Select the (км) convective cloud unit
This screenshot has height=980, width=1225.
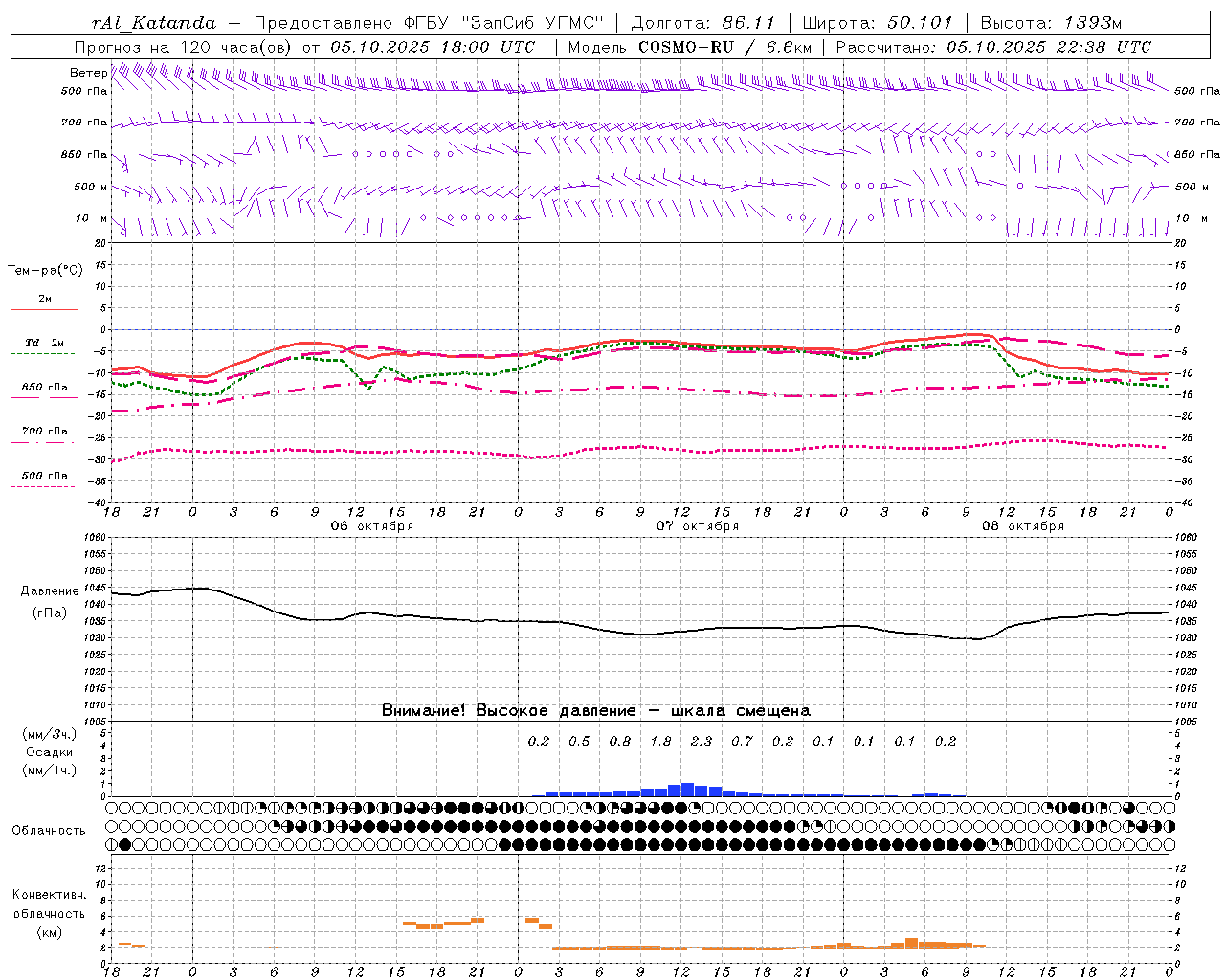pyautogui.click(x=50, y=932)
